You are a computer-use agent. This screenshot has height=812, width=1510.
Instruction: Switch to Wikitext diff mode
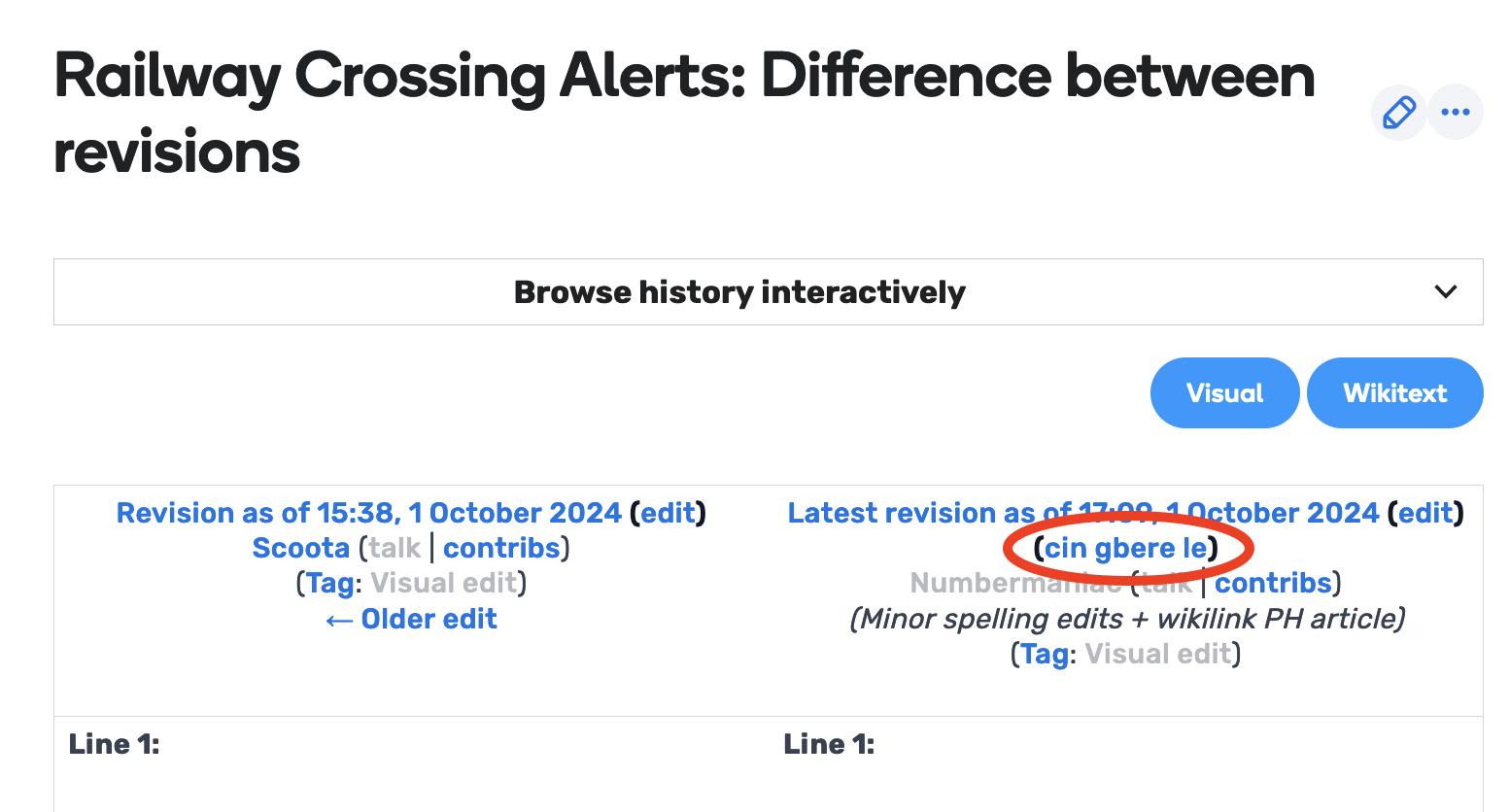(x=1394, y=393)
